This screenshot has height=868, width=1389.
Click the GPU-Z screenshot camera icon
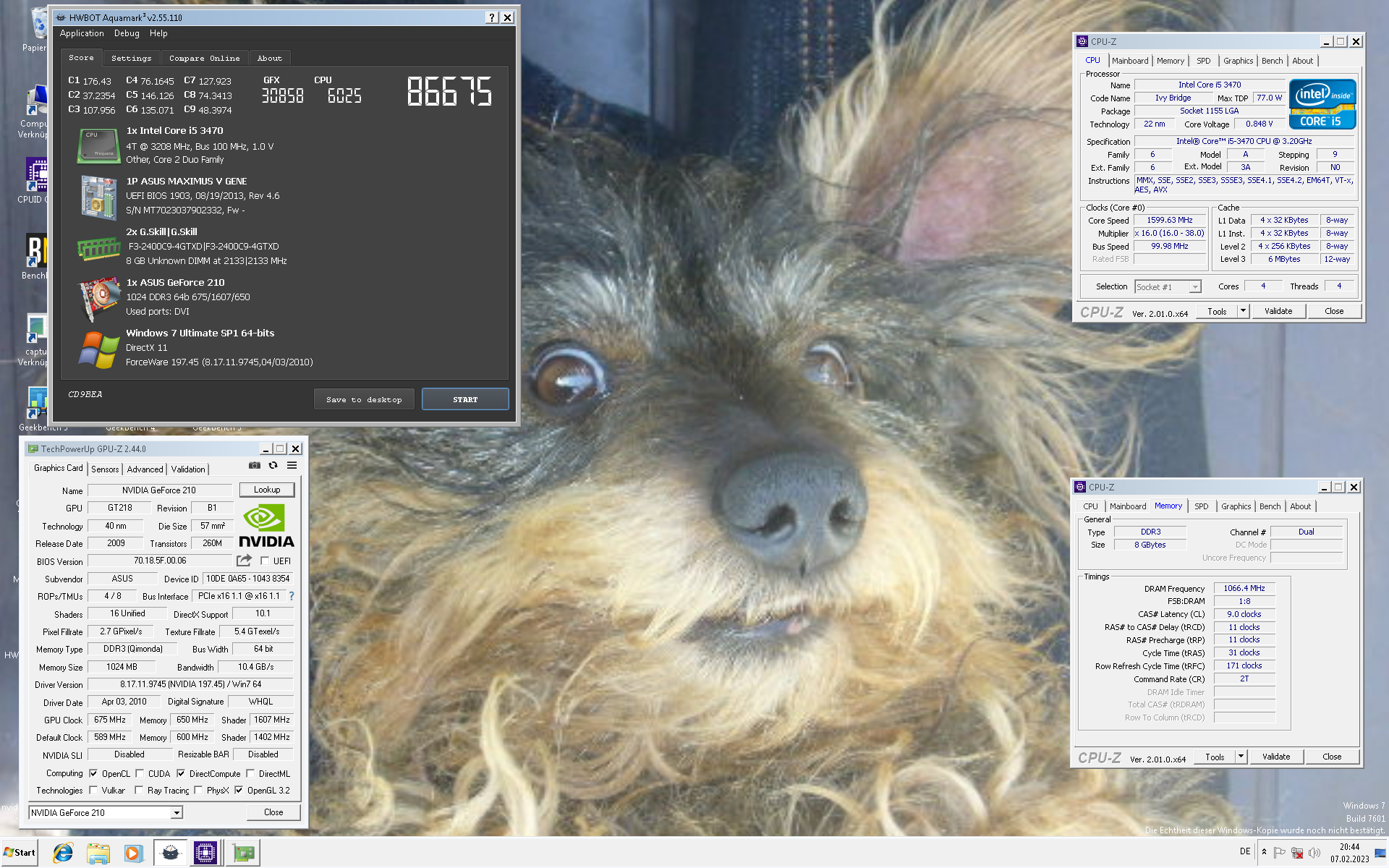tap(255, 466)
